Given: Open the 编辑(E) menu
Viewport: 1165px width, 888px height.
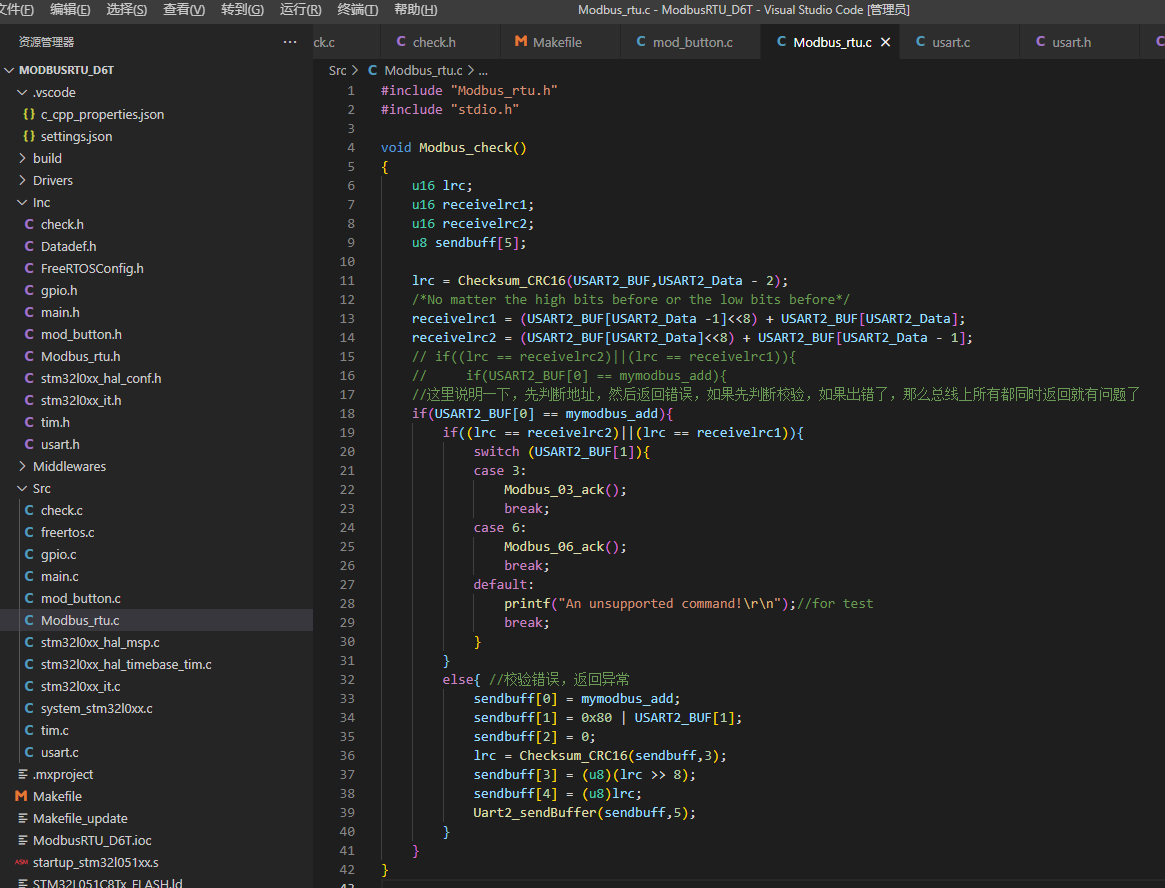Looking at the screenshot, I should (70, 10).
